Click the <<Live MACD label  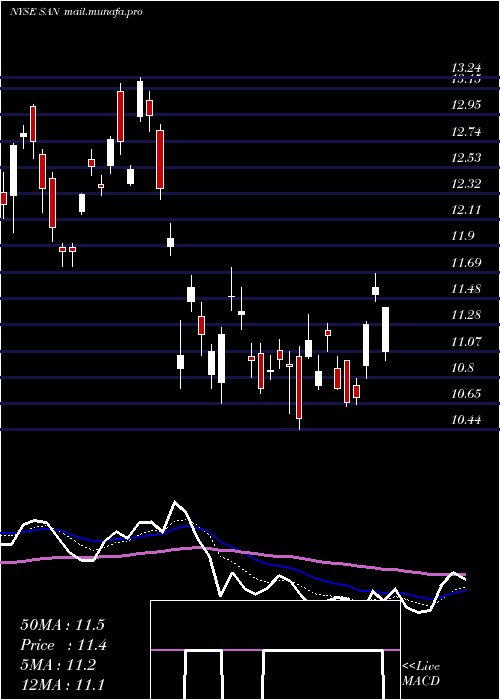(421, 674)
